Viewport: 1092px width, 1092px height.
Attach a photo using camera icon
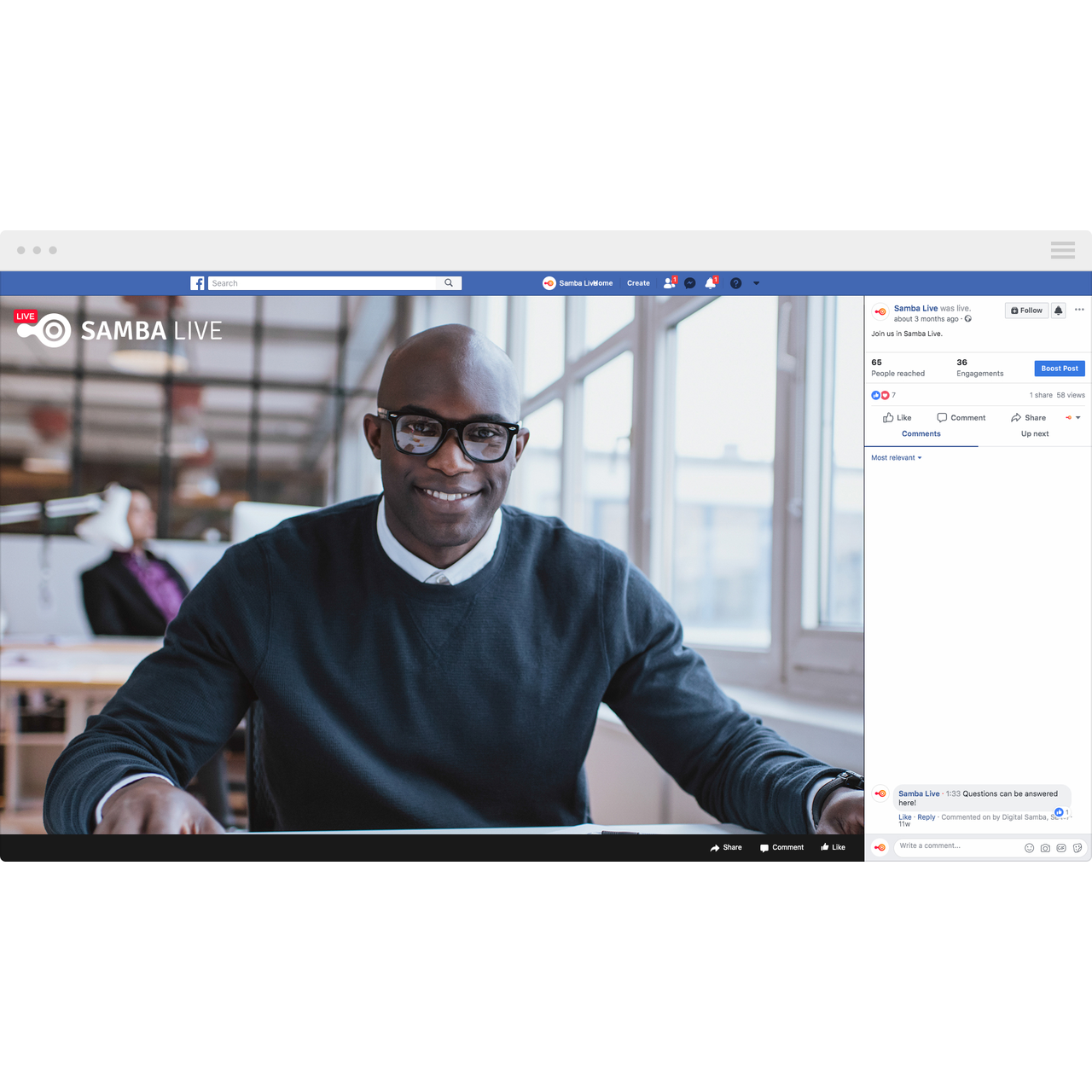[x=1045, y=848]
